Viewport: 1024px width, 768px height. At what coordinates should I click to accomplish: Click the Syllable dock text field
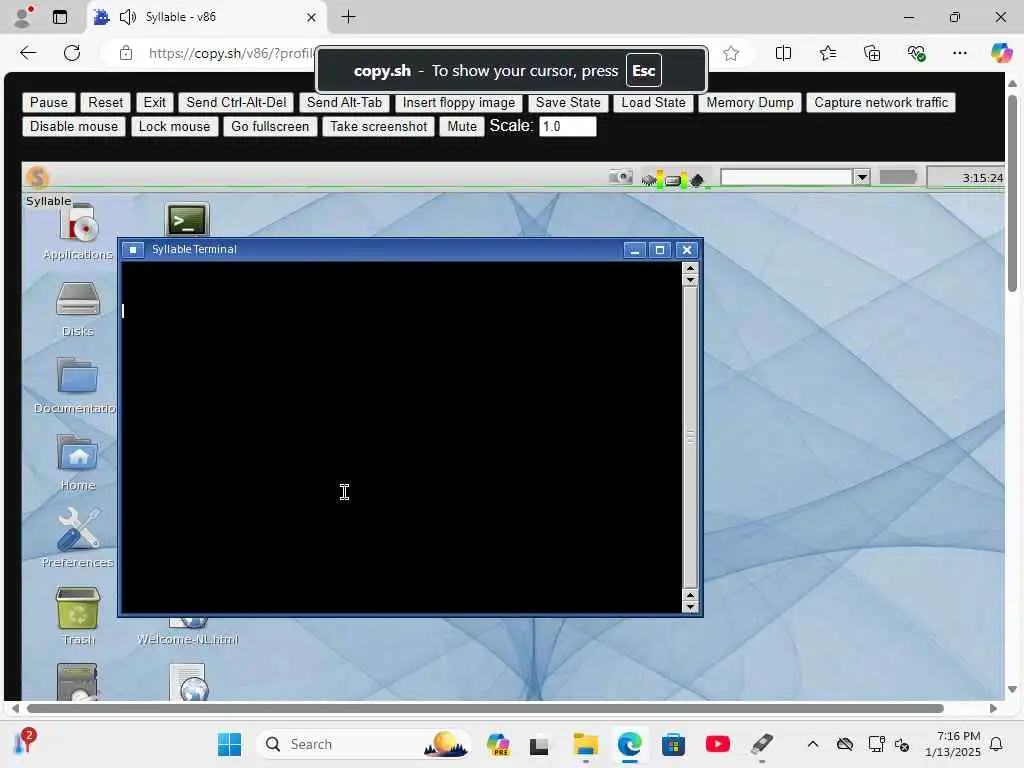(786, 177)
